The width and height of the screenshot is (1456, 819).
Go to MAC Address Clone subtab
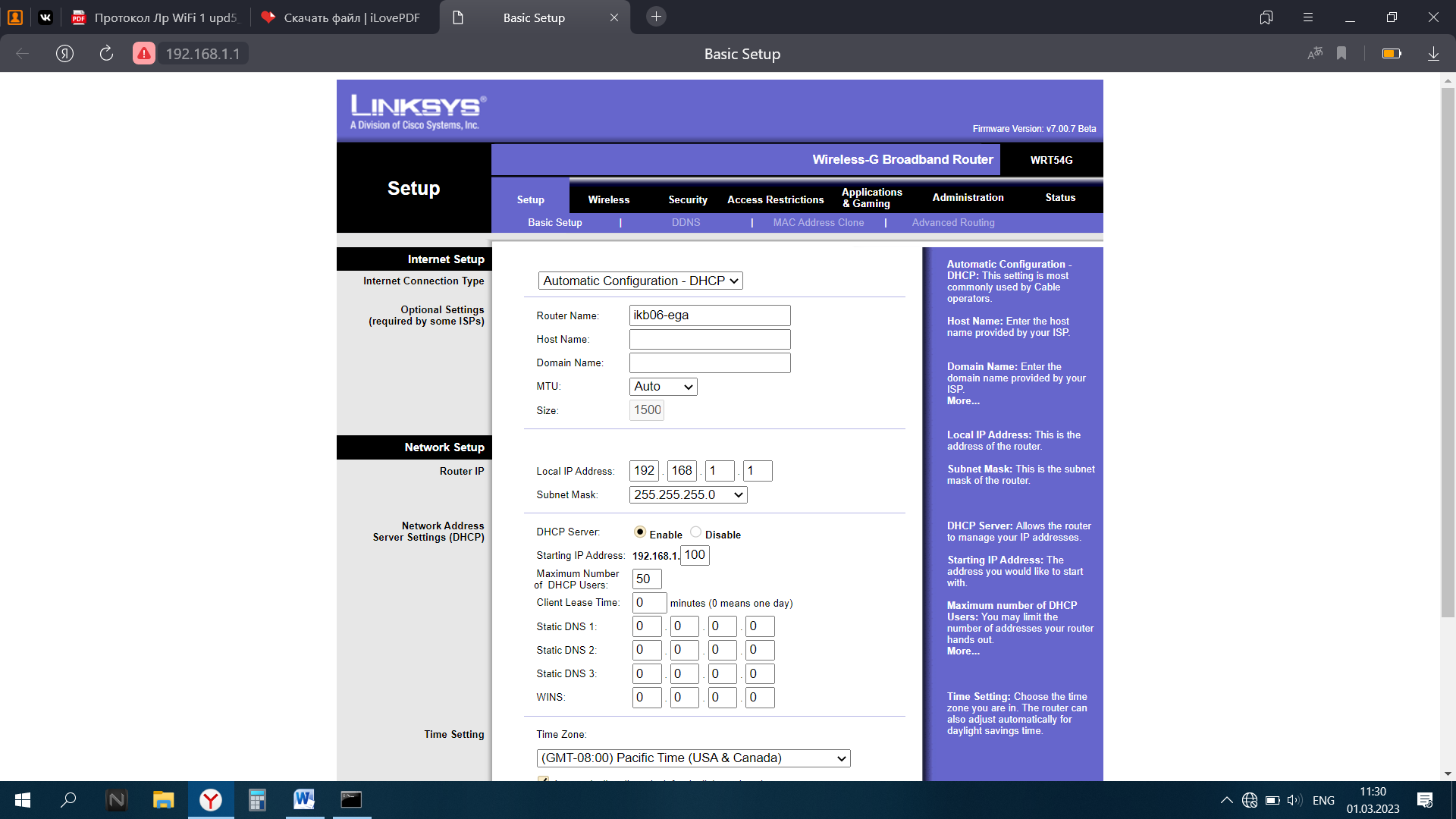pos(819,222)
